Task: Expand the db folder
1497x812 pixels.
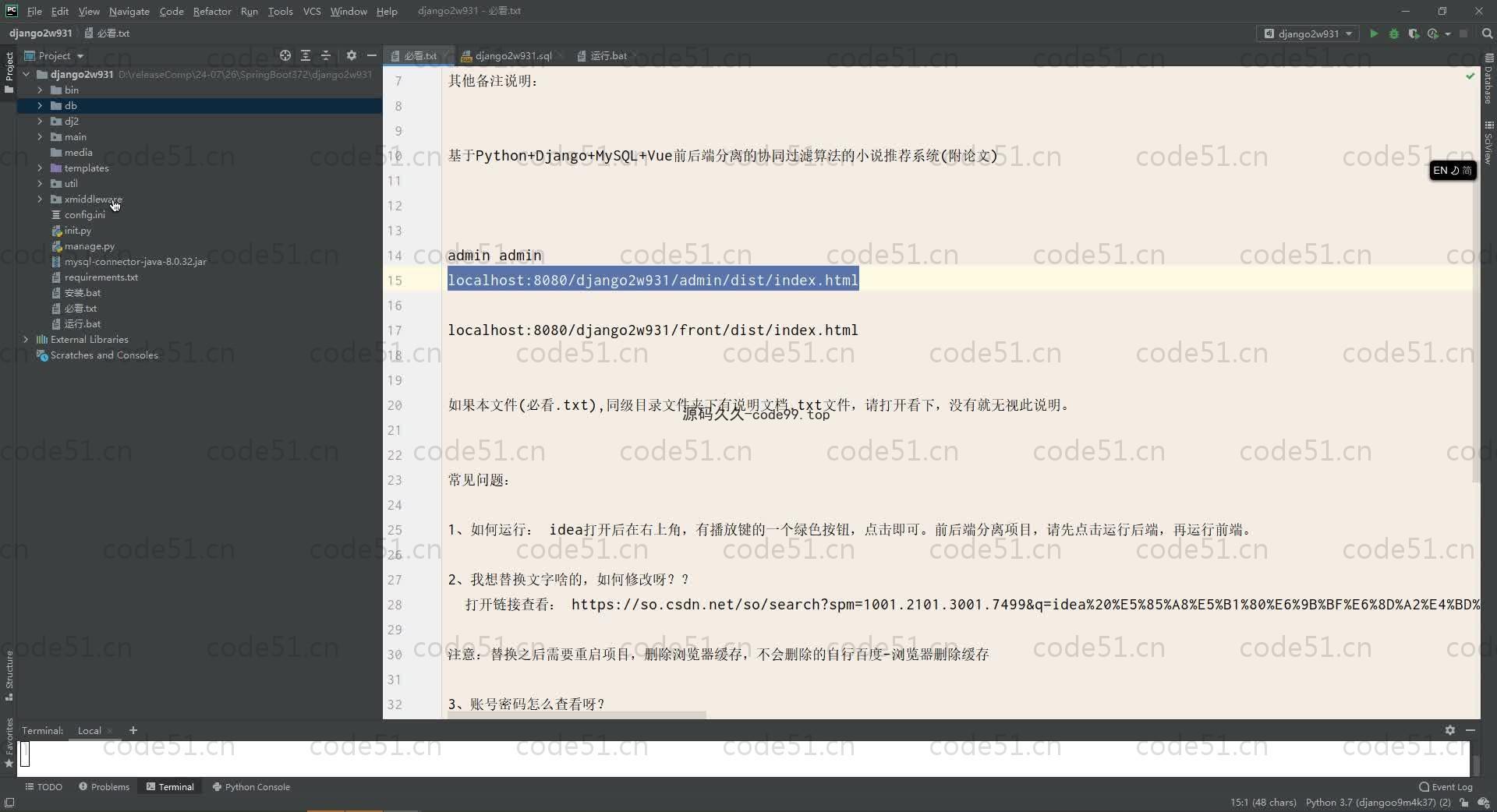Action: click(40, 106)
